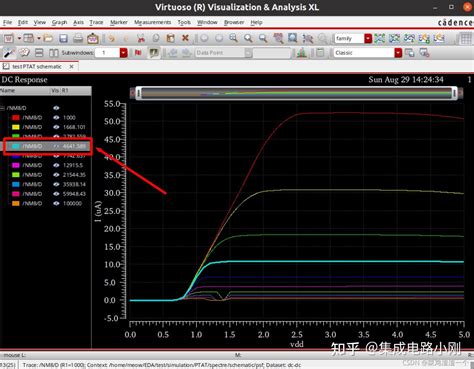Viewport: 474px width, 369px height.
Task: Toggle visibility eye of 59948.43 trace
Action: [56, 194]
